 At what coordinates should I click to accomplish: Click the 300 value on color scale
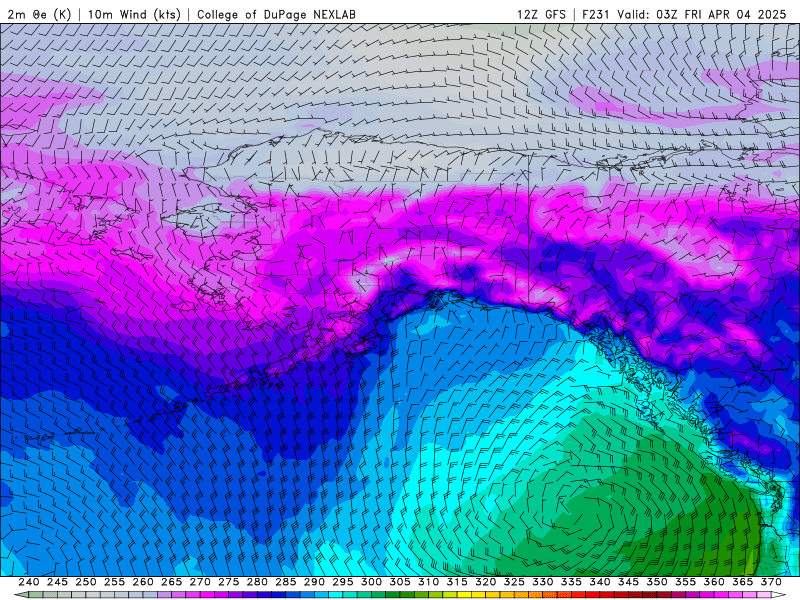(371, 582)
